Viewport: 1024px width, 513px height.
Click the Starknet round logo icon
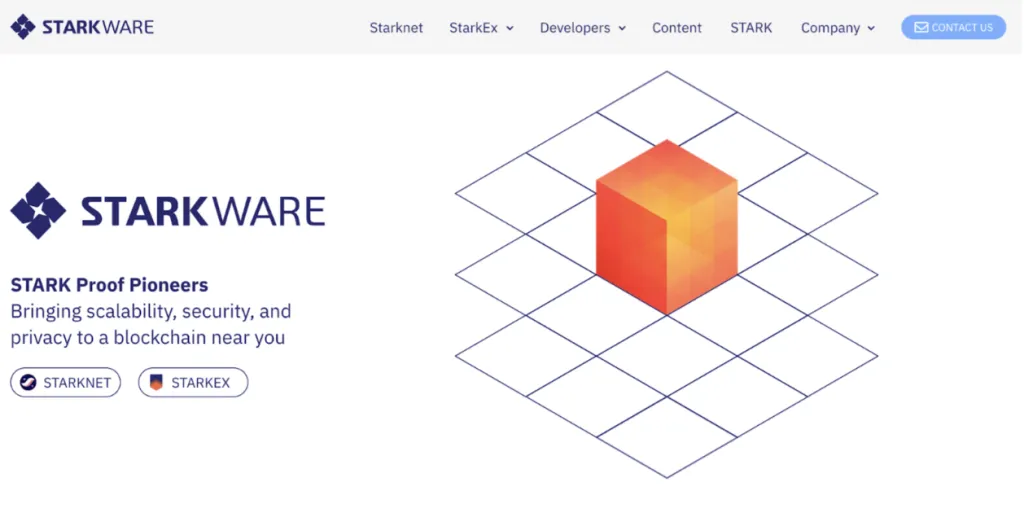(28, 382)
